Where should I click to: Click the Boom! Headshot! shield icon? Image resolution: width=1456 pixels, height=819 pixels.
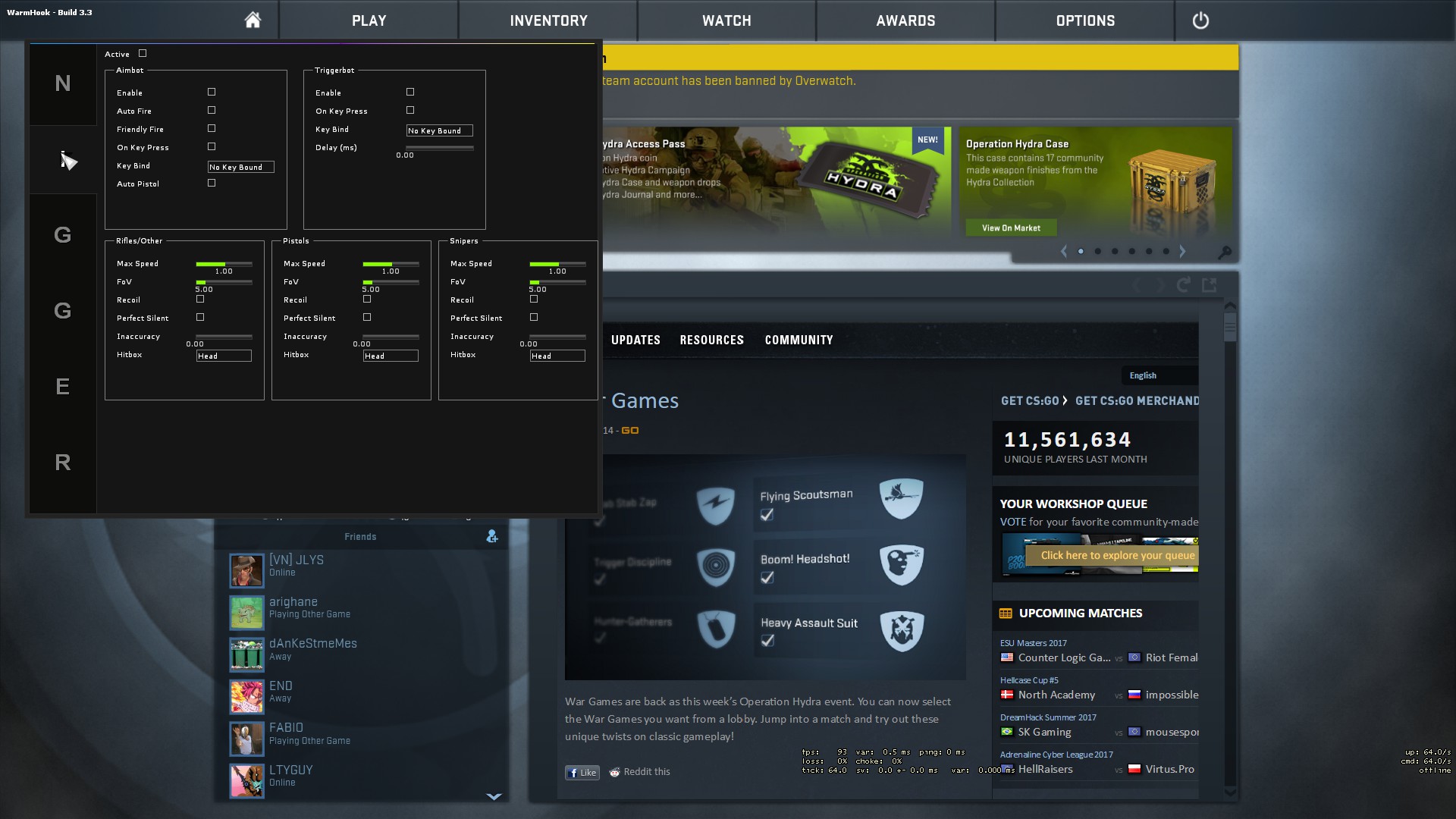(901, 564)
